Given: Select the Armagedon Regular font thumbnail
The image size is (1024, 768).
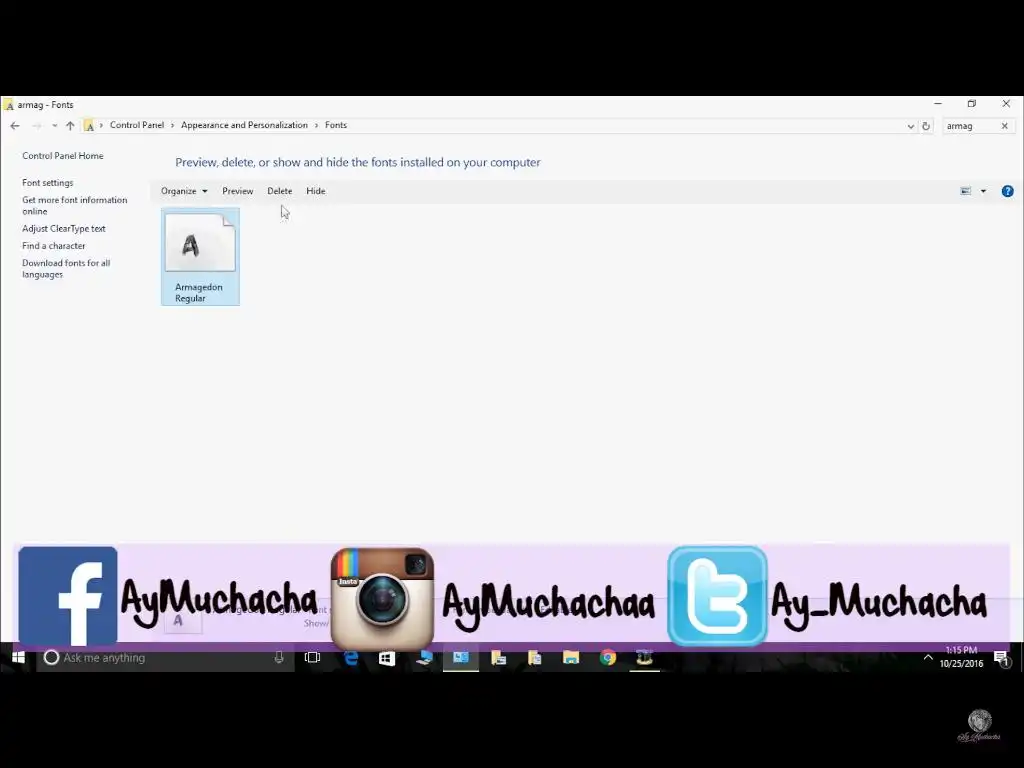Looking at the screenshot, I should coord(200,242).
